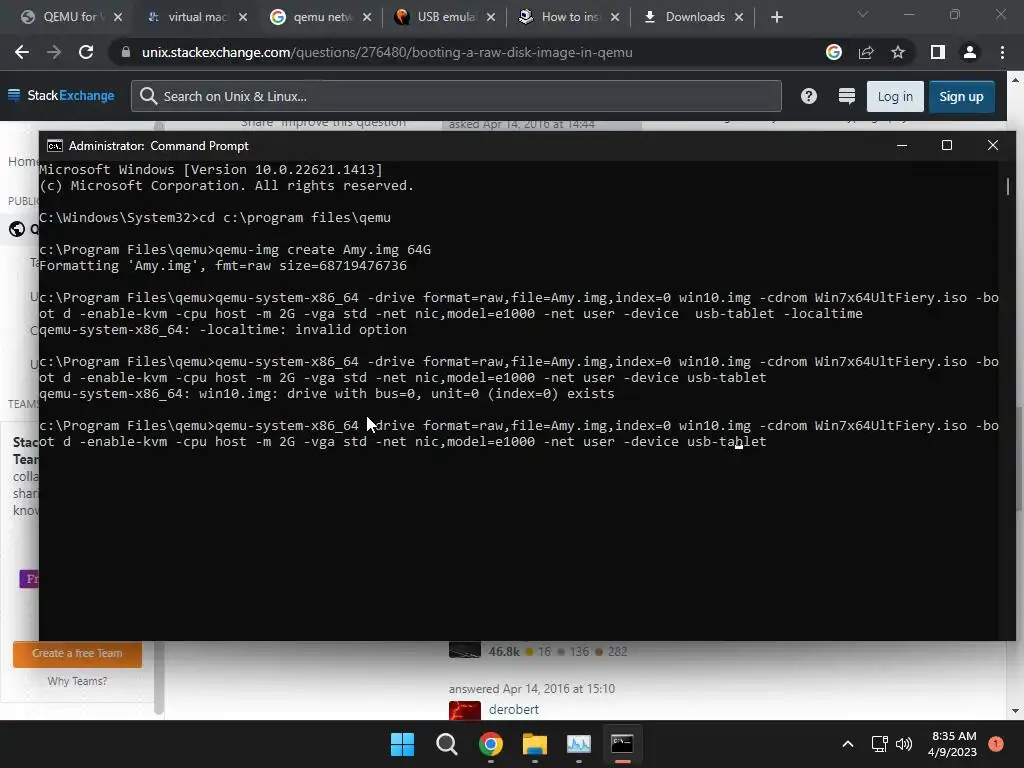
Task: Close the 'USB emula' tab
Action: (x=491, y=17)
